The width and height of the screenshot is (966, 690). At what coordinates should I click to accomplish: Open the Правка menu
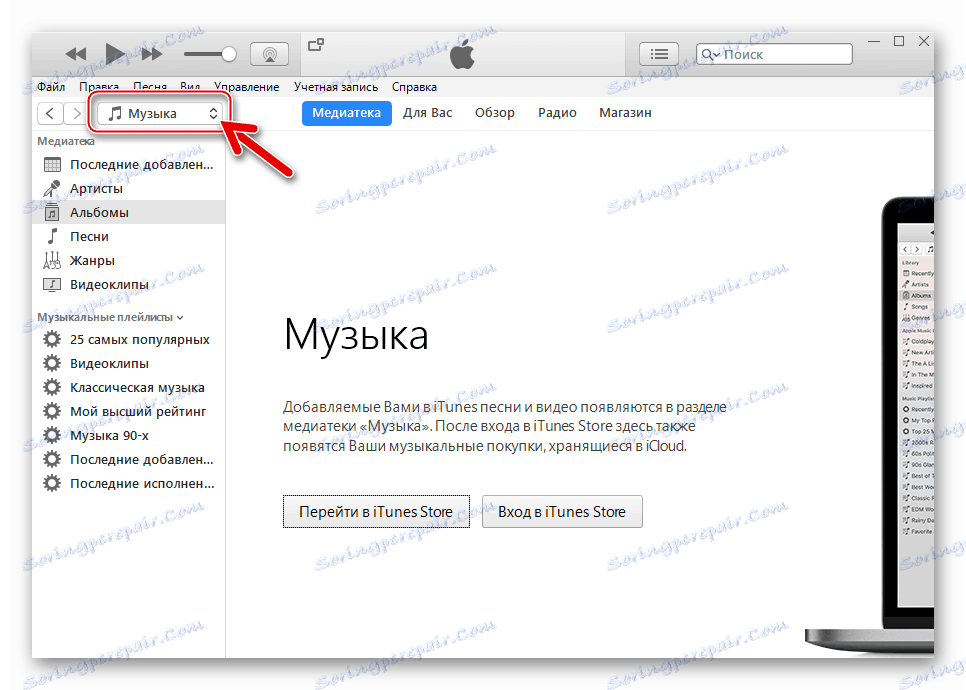[x=99, y=87]
